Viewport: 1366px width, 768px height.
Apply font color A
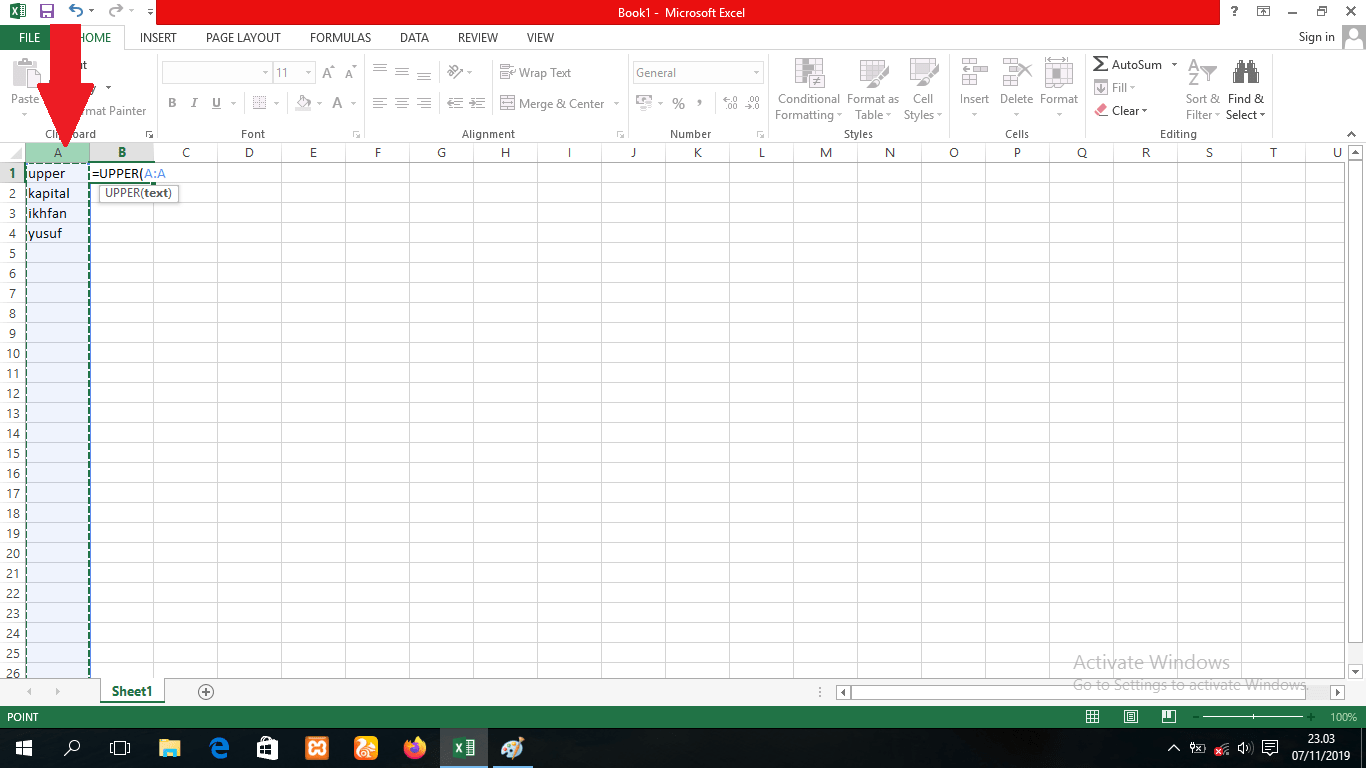[338, 103]
